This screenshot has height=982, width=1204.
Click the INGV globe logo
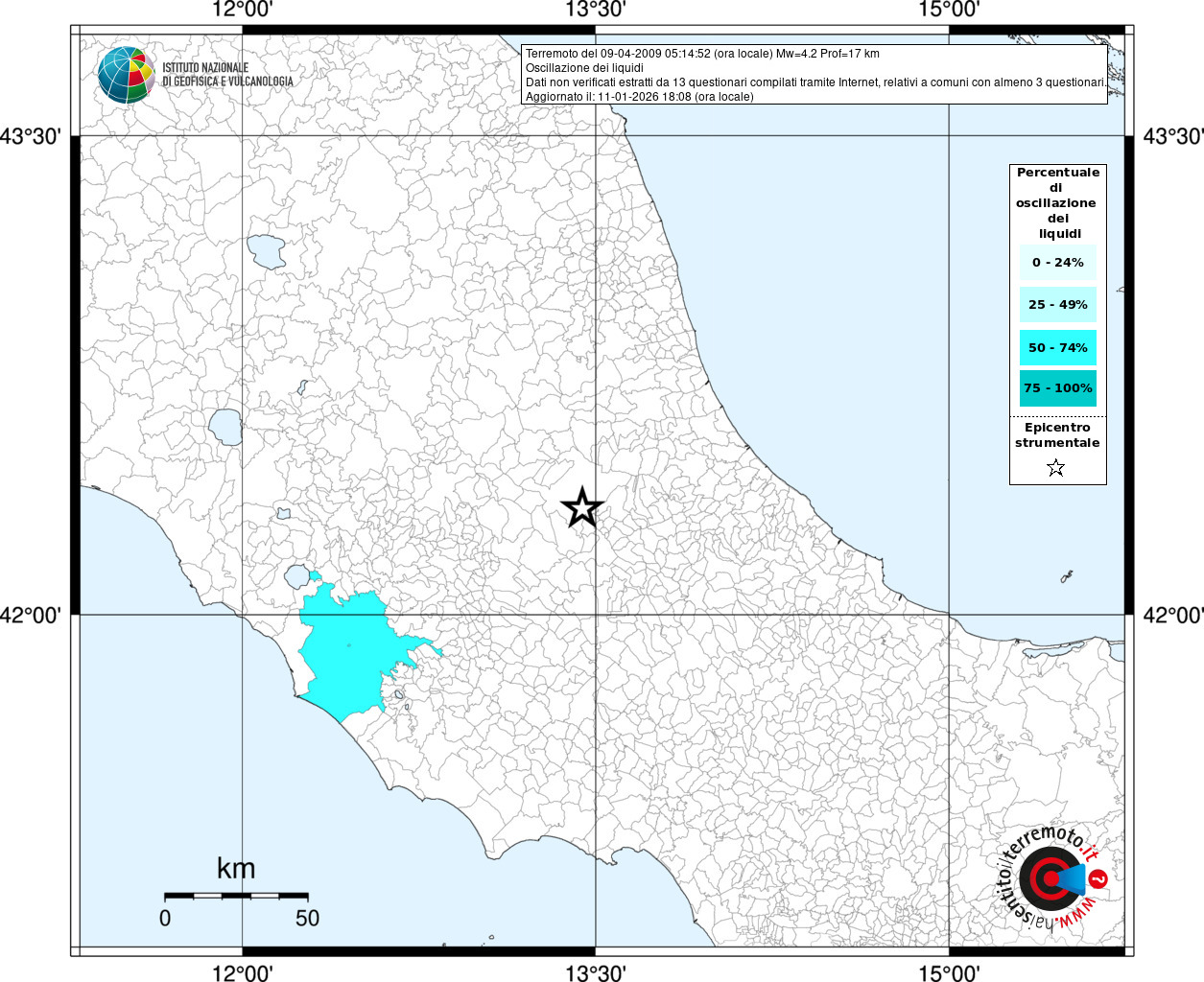[126, 75]
